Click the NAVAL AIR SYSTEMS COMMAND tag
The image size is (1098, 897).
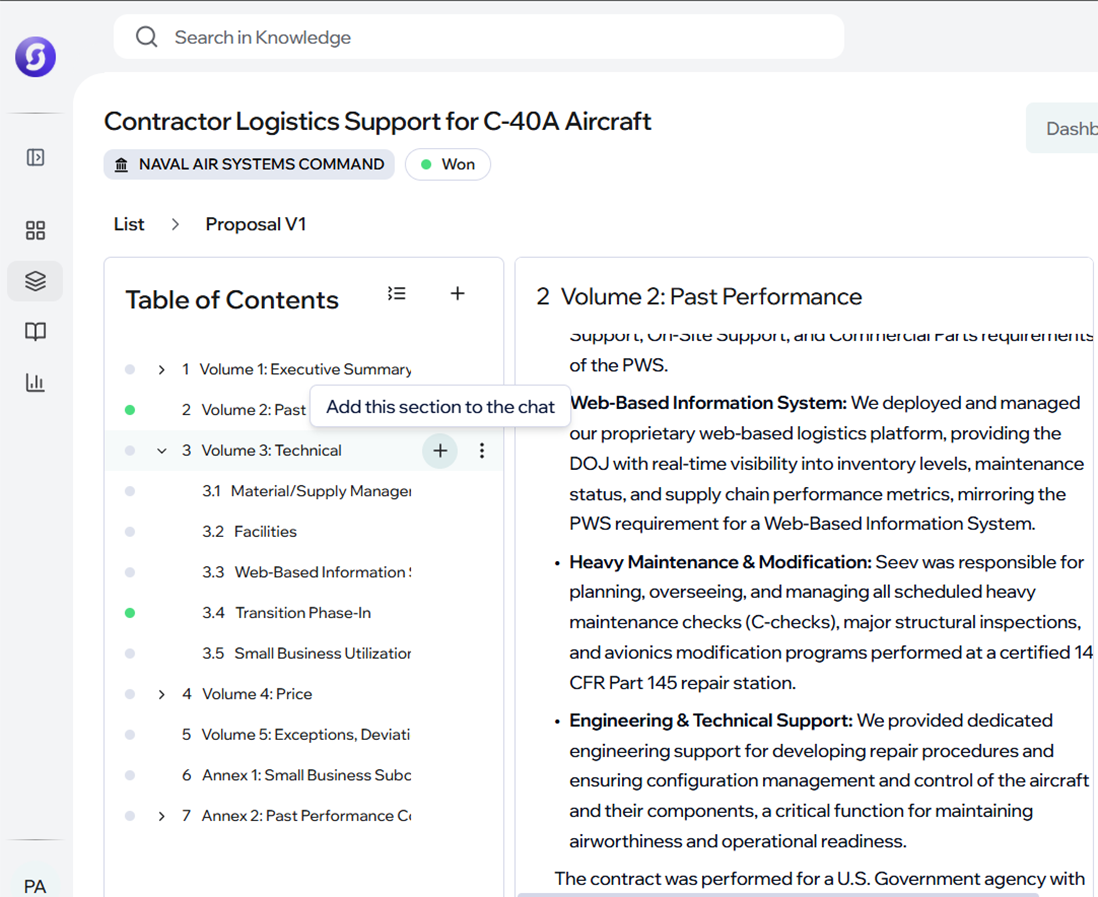[249, 165]
